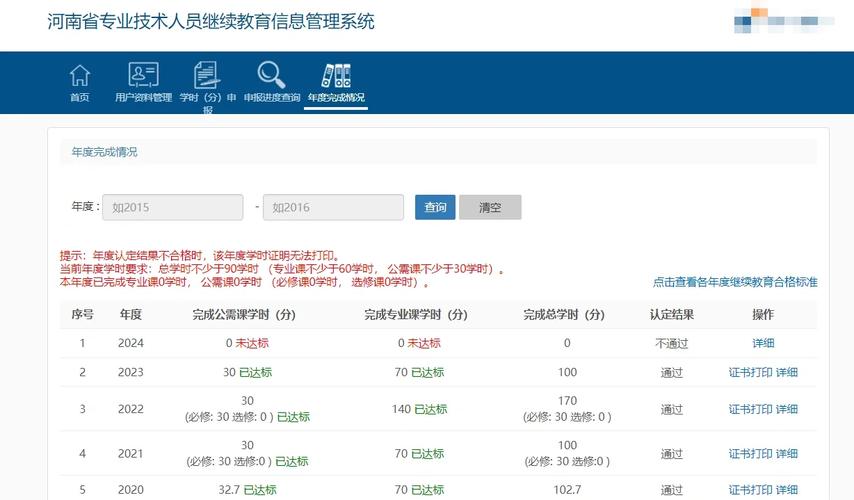Click 证书打印 for year 2023
Viewport: 854px width, 500px height.
[751, 373]
